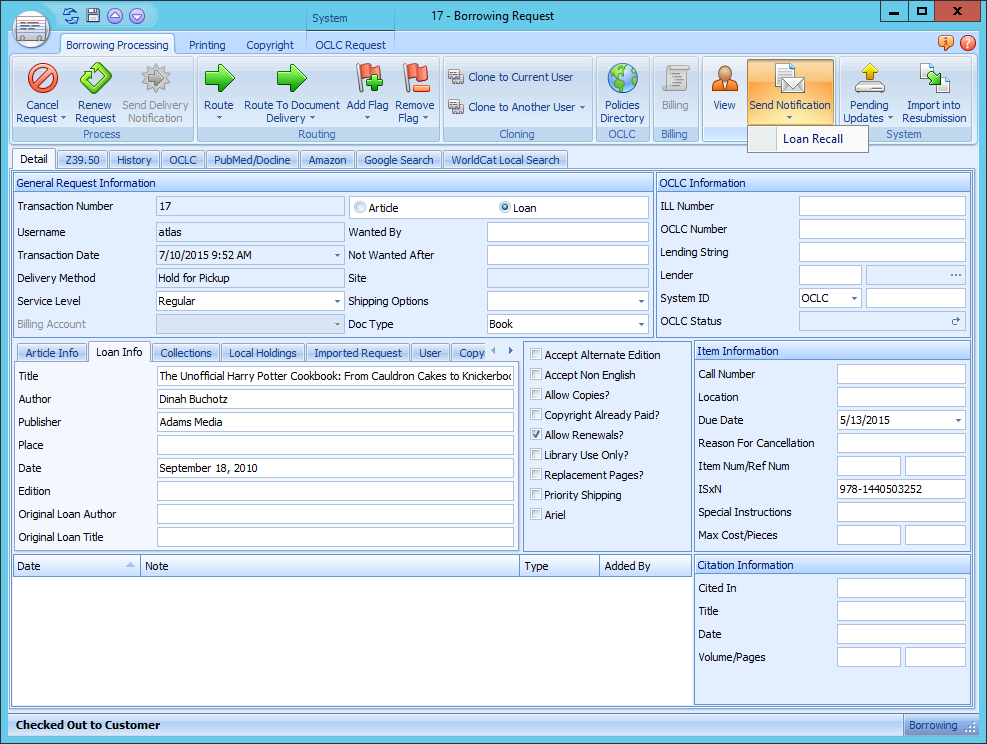Choose Loan Recall from the menu
The height and width of the screenshot is (744, 987).
(x=812, y=139)
